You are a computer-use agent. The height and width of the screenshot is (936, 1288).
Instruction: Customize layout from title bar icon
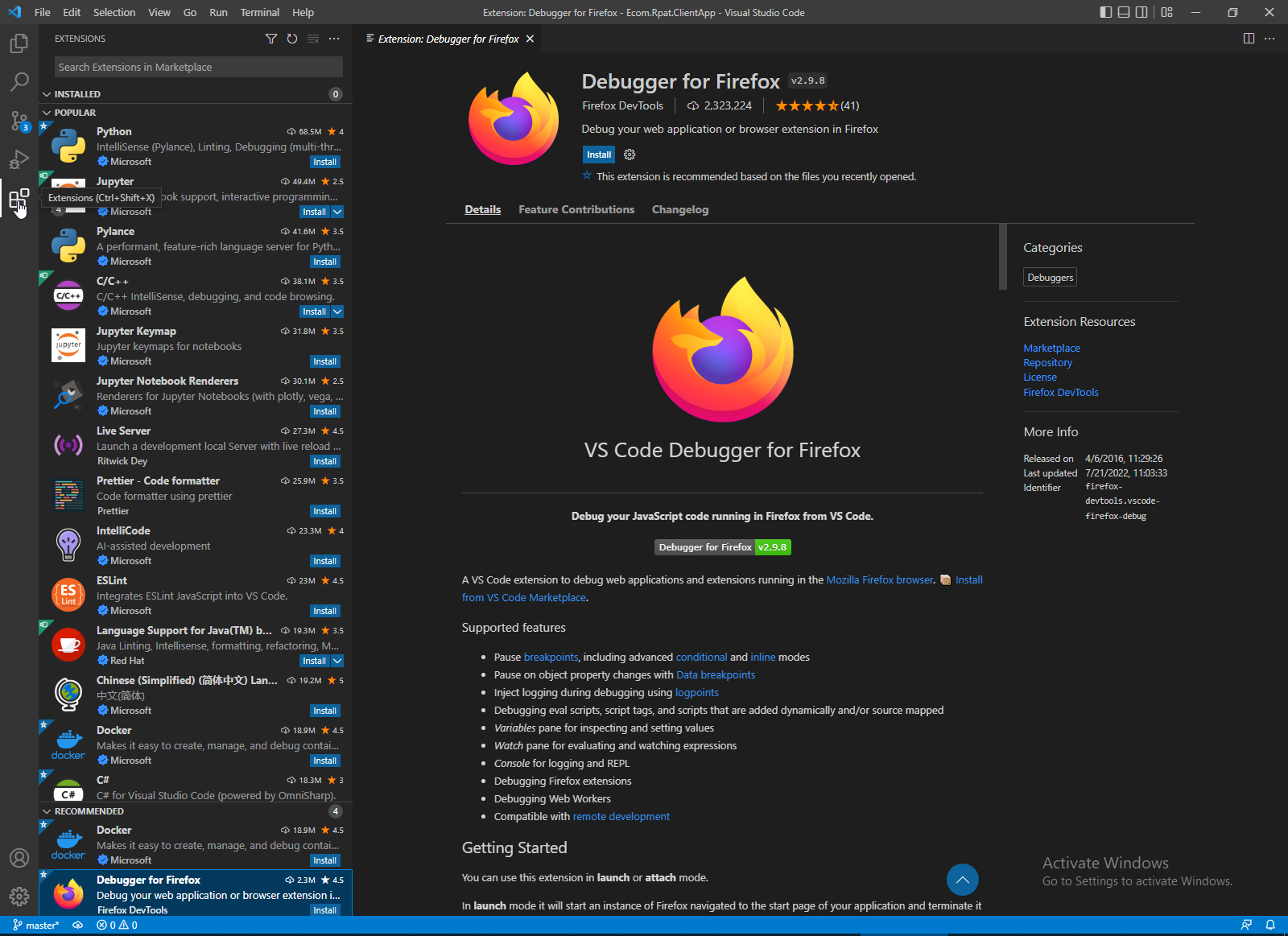[1166, 12]
